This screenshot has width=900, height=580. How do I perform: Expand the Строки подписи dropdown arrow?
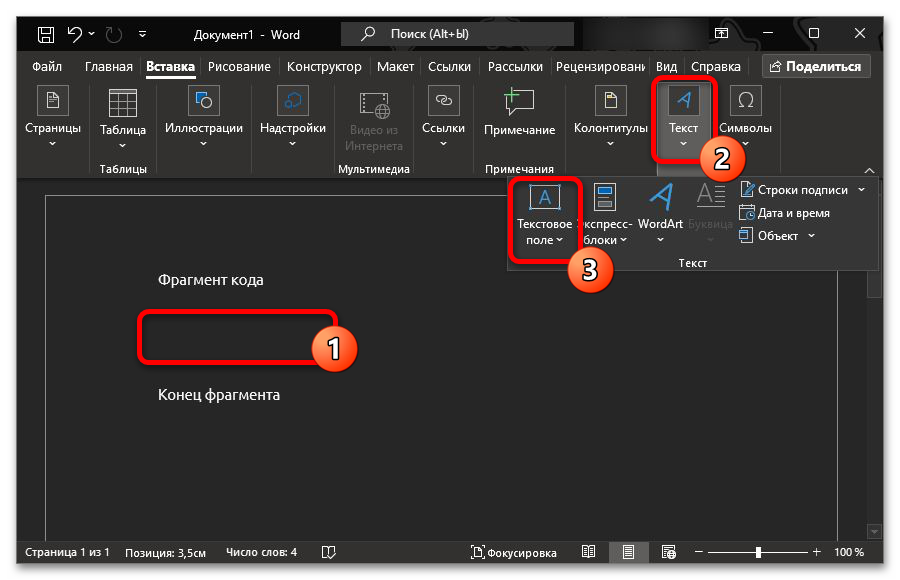[862, 190]
